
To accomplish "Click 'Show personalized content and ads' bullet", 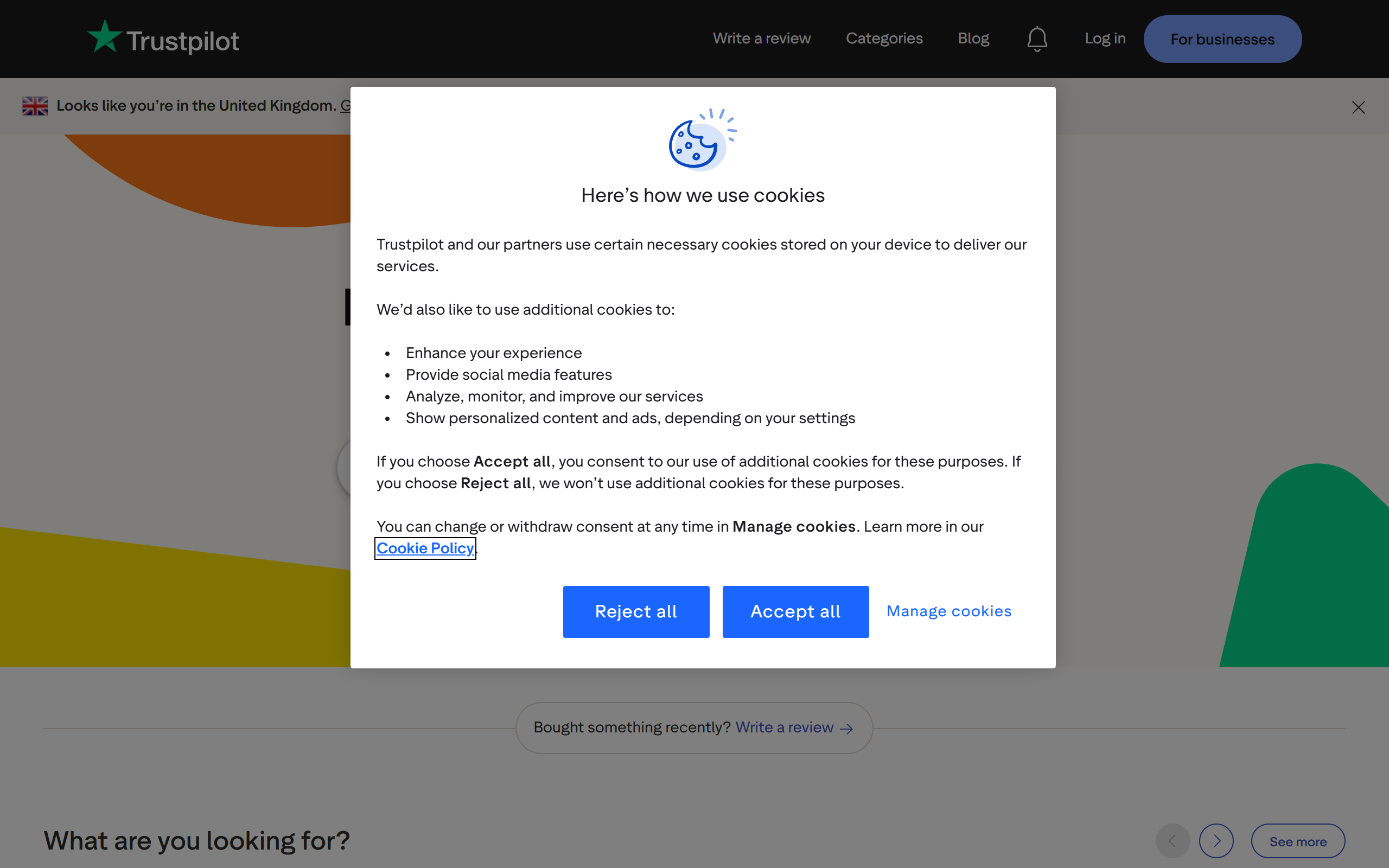I will (630, 418).
